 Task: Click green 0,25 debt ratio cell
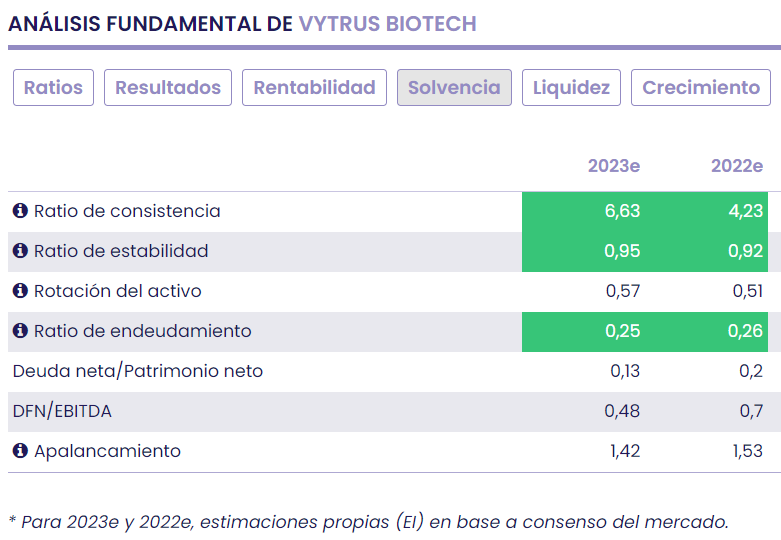[x=582, y=331]
